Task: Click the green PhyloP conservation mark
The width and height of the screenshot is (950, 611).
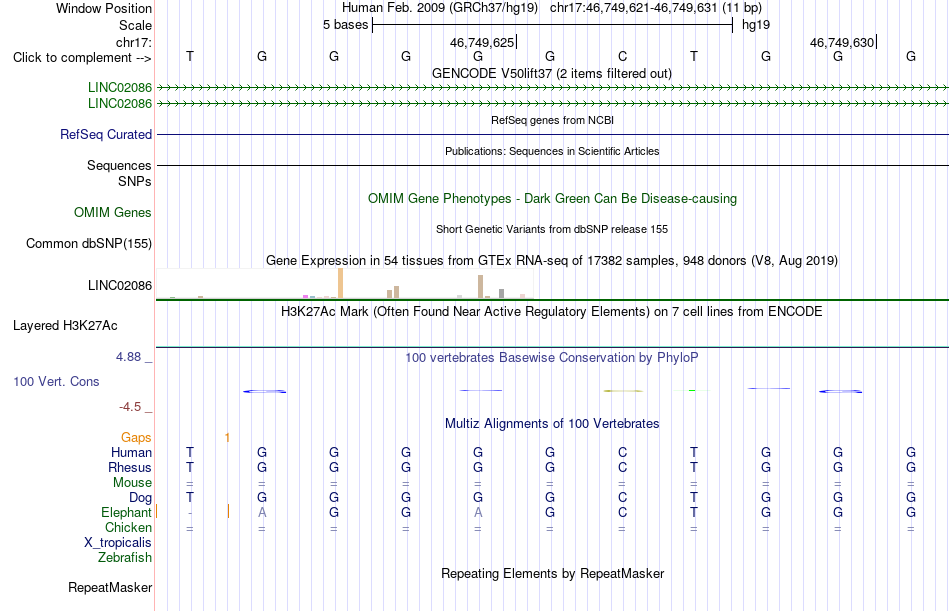Action: [x=692, y=390]
